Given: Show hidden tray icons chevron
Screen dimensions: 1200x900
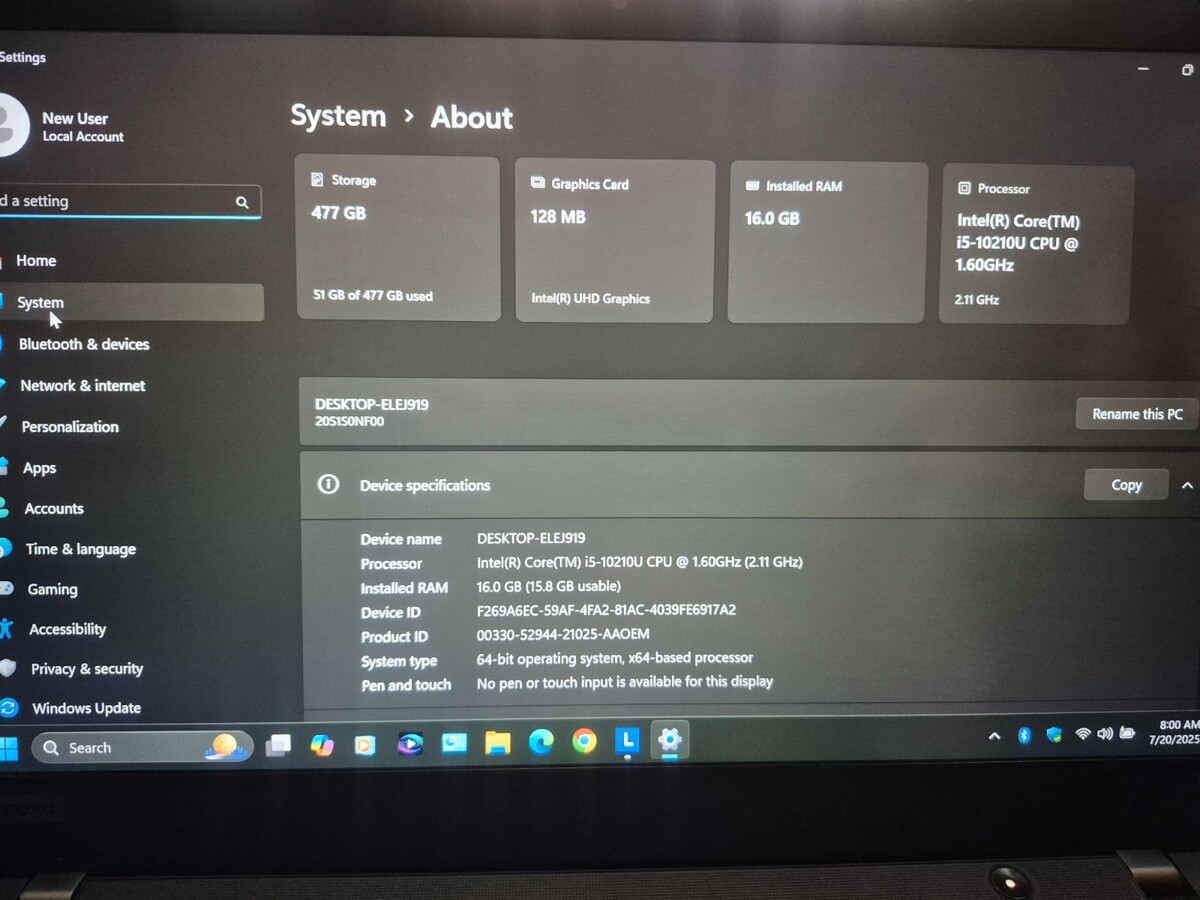Looking at the screenshot, I should click(x=994, y=736).
